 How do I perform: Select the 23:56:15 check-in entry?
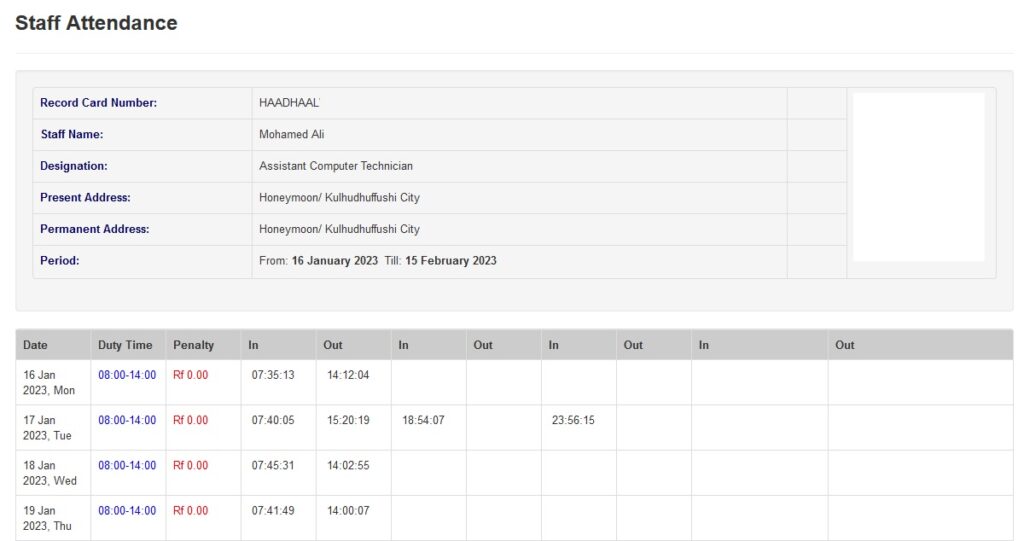point(573,420)
